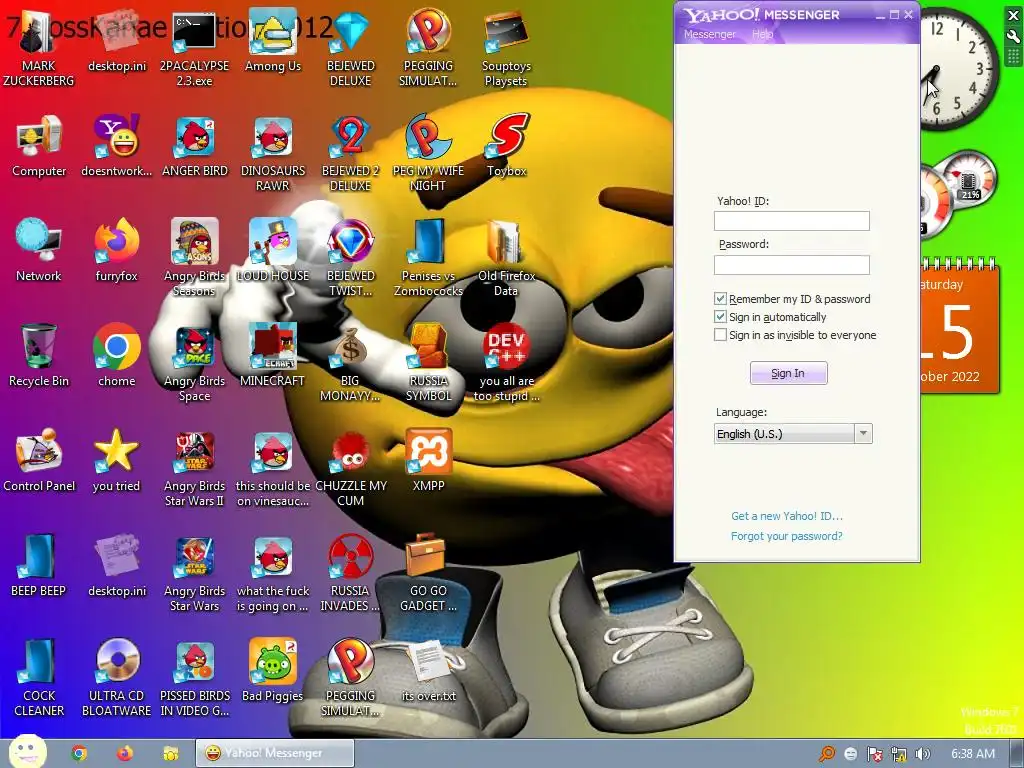Toggle Sign in automatically checkbox
The width and height of the screenshot is (1024, 768).
720,317
